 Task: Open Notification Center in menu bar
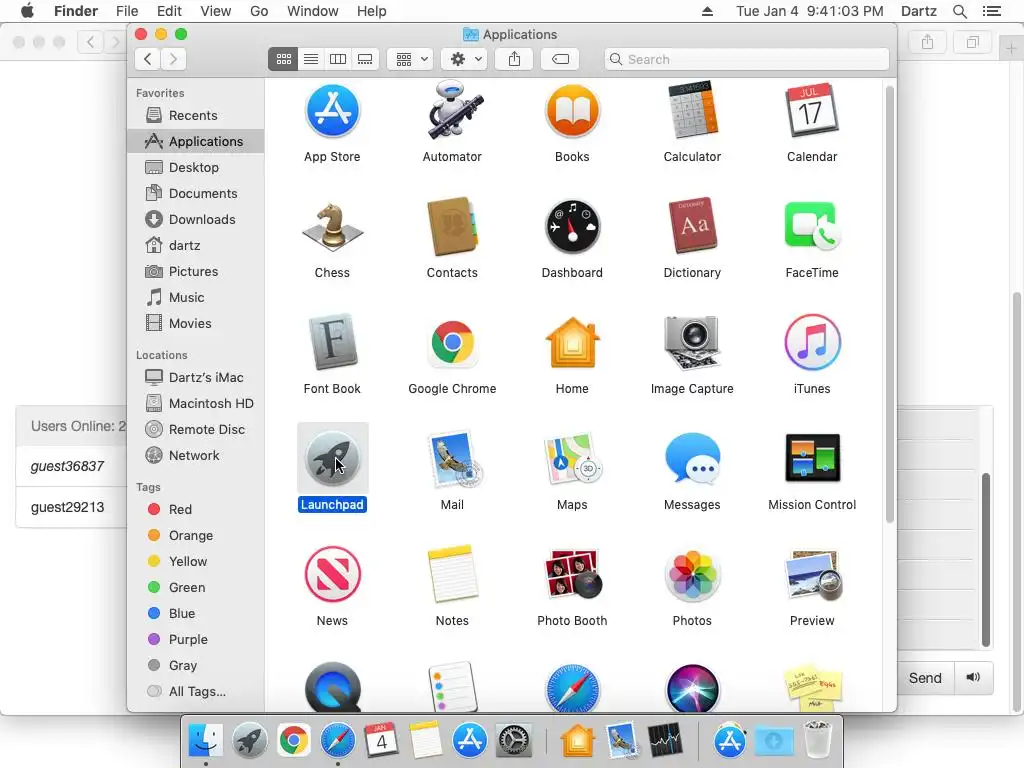991,11
